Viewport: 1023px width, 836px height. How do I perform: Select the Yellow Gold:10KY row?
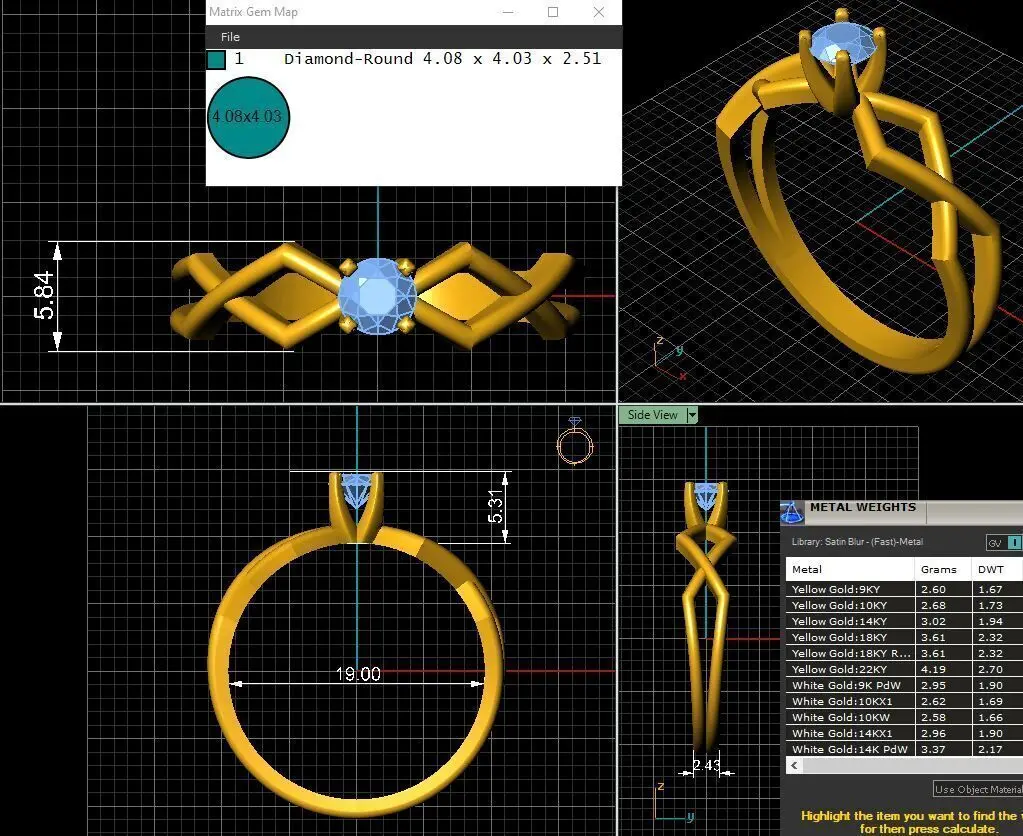click(904, 605)
